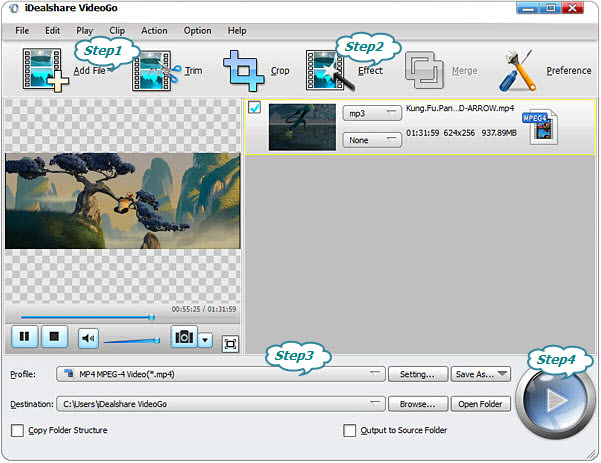601x463 pixels.
Task: Open the Save As dropdown arrow
Action: pyautogui.click(x=502, y=374)
